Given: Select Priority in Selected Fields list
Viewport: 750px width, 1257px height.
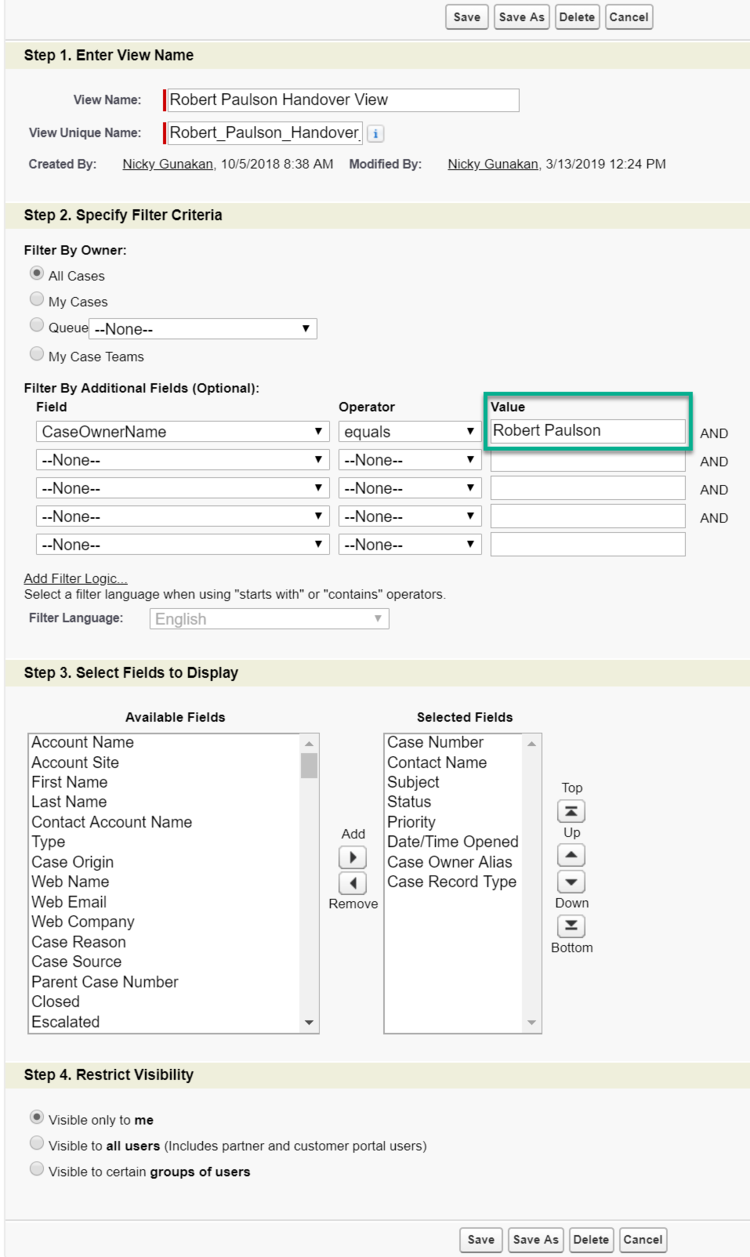Looking at the screenshot, I should coord(411,822).
